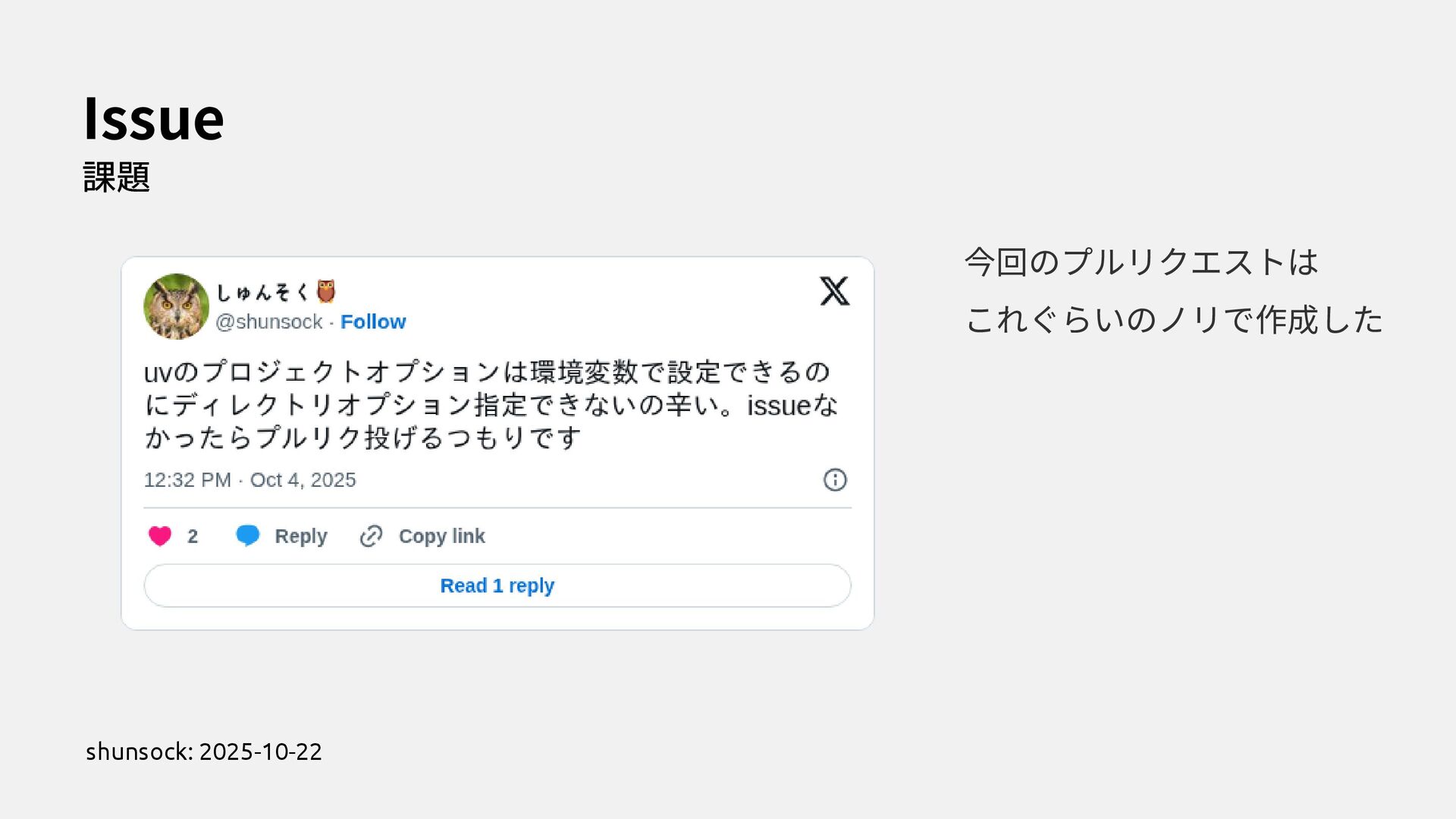Click the shunsock: 2025-10-22 footer text

[204, 752]
